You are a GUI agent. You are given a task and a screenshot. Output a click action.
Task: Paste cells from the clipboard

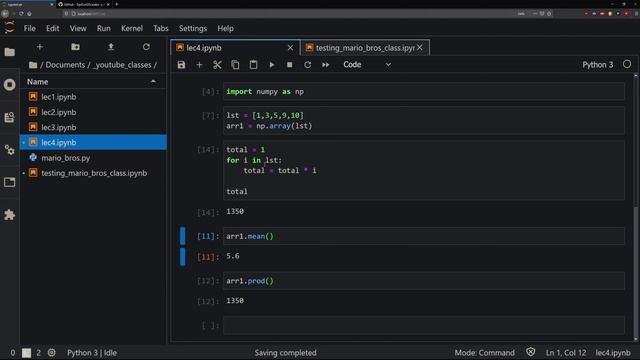click(x=253, y=64)
